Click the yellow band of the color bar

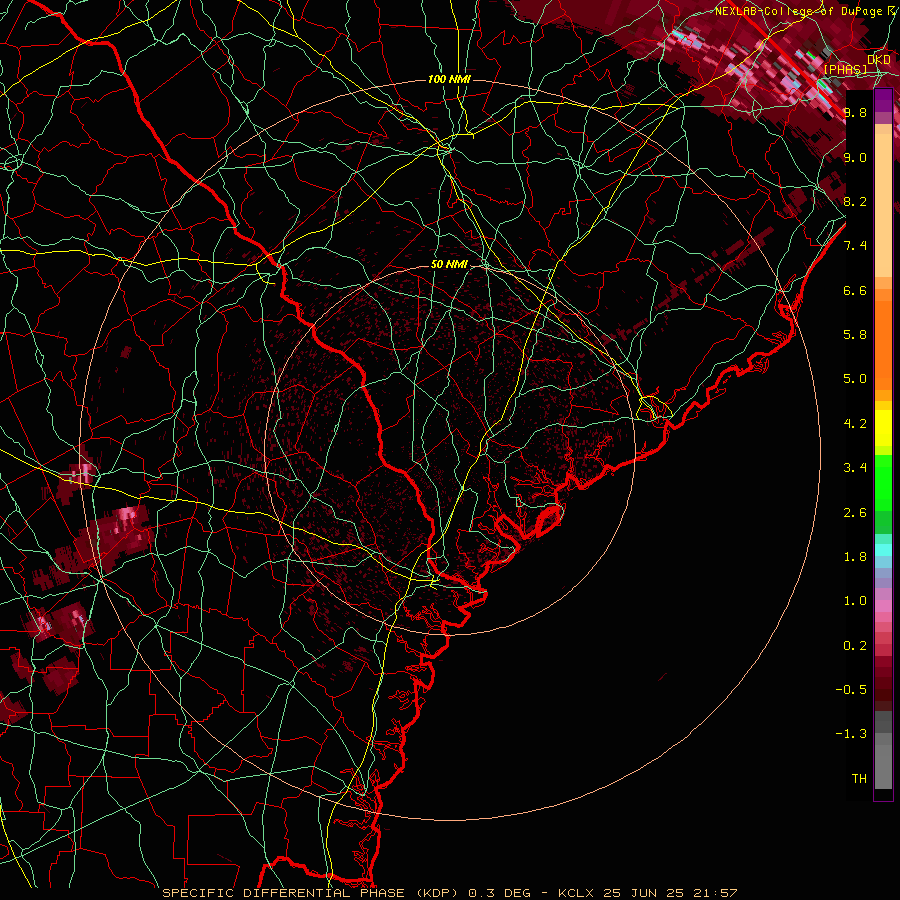[x=883, y=428]
